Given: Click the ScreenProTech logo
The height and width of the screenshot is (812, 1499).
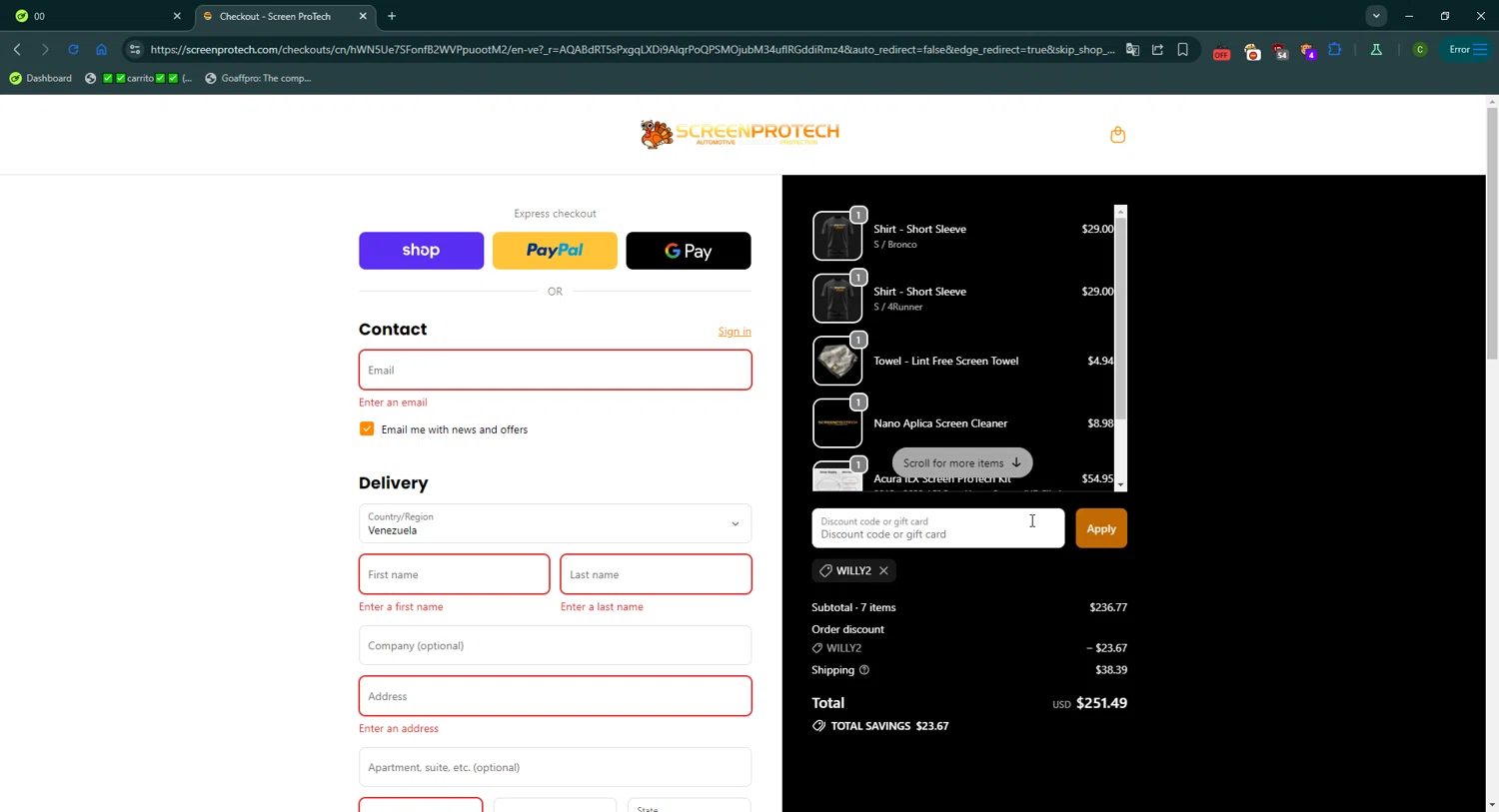Looking at the screenshot, I should pos(740,134).
